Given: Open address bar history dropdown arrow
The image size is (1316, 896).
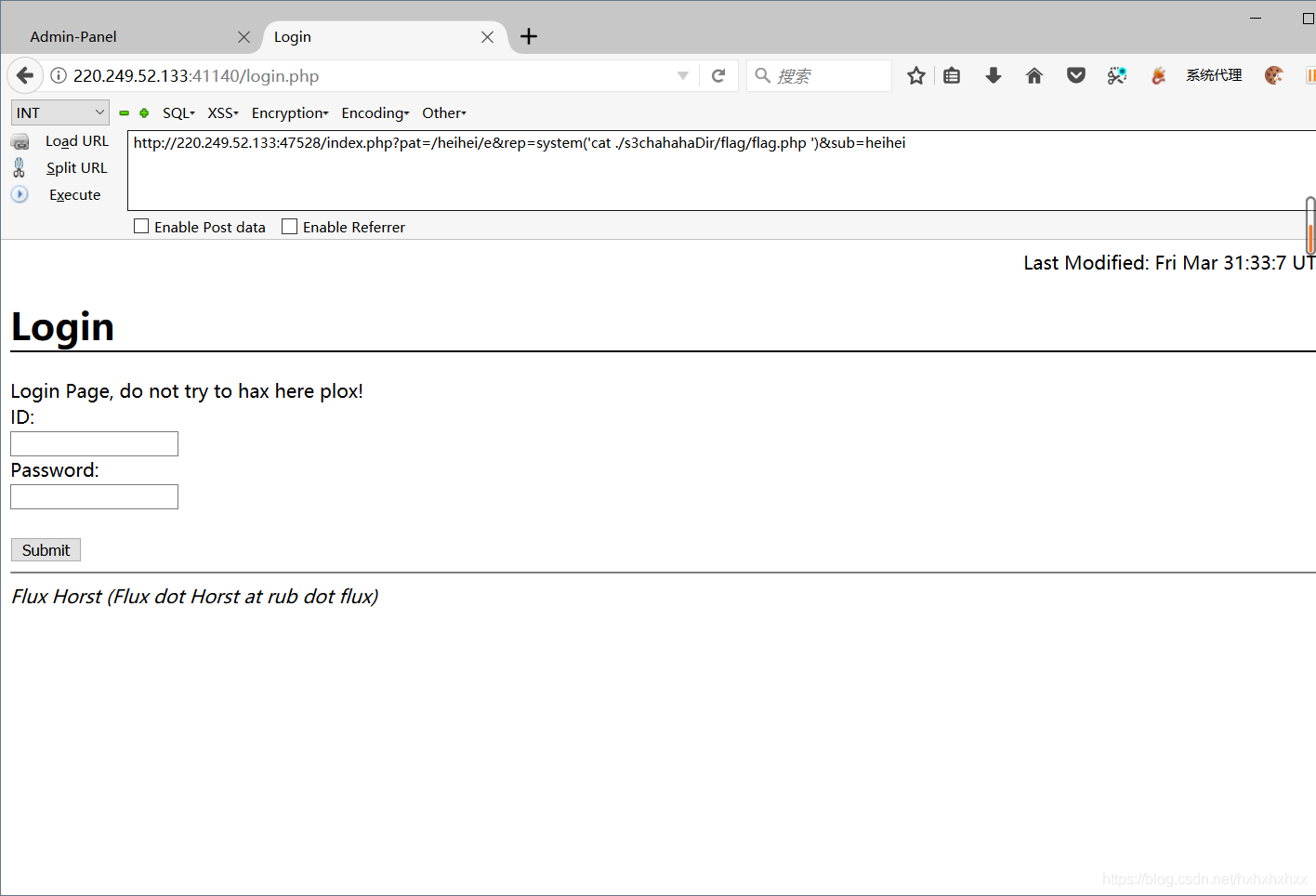Looking at the screenshot, I should (x=683, y=75).
